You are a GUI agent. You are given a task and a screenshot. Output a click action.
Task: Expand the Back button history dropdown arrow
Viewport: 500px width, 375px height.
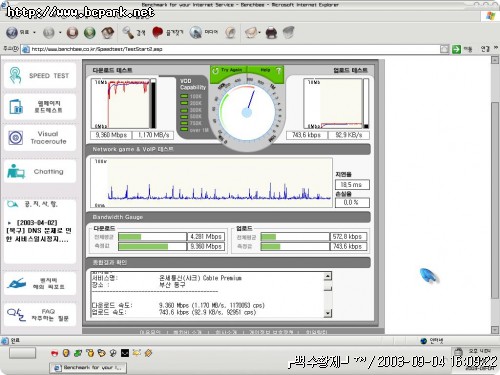point(35,33)
